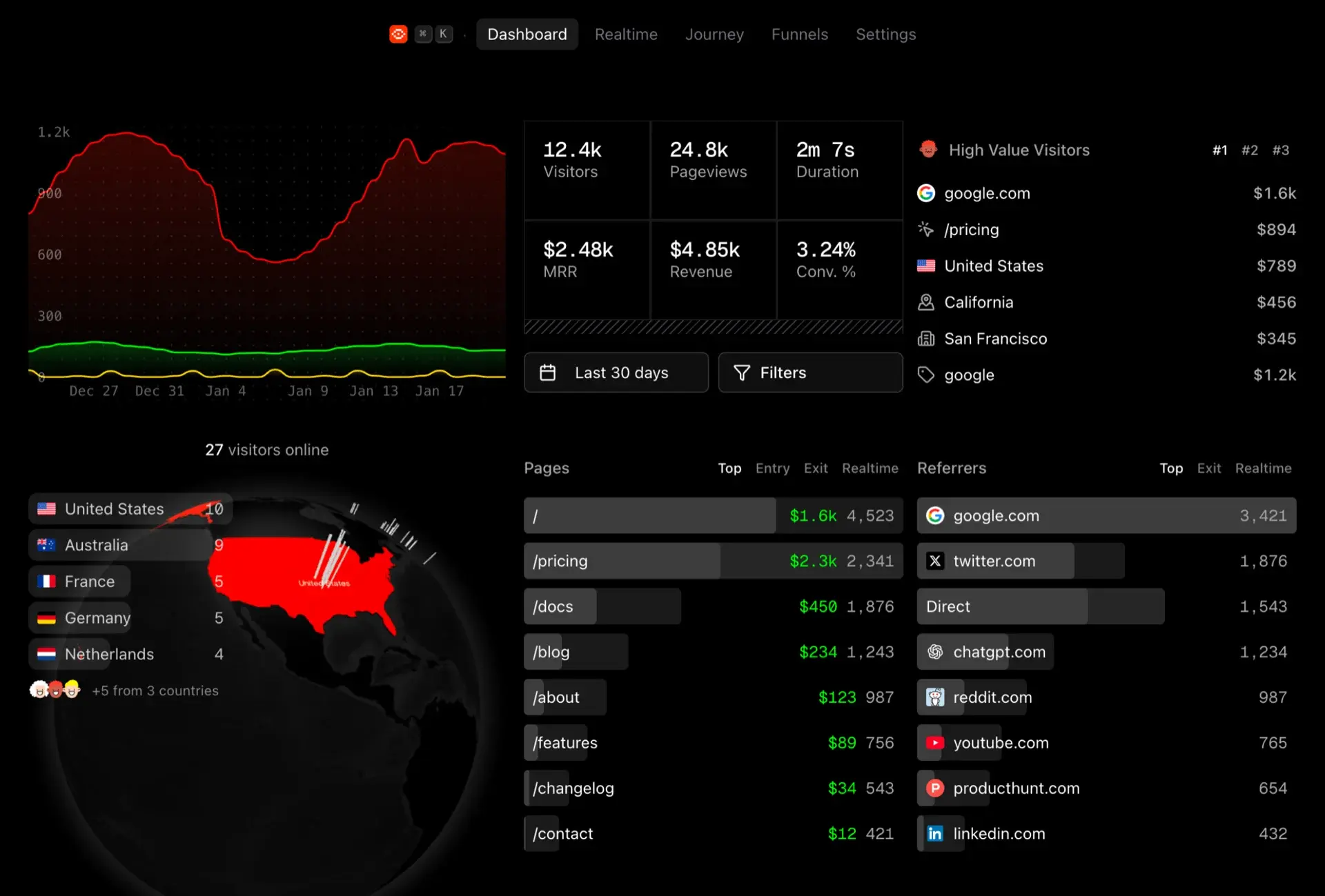Open the Filters dropdown
The height and width of the screenshot is (896, 1325).
click(810, 372)
